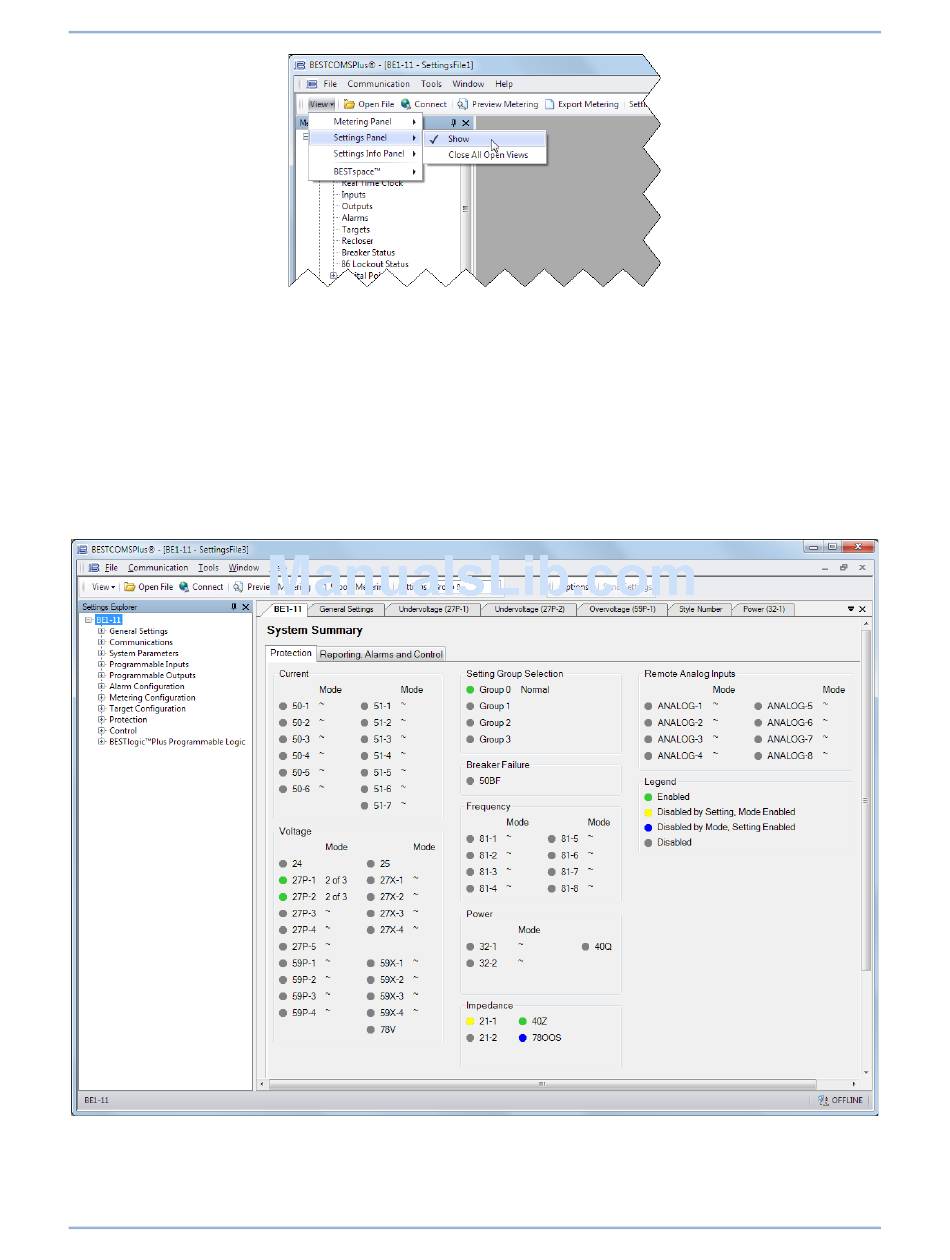The image size is (950, 1260).
Task: Open the View dropdown in the SettingsFile3 window
Action: point(103,587)
